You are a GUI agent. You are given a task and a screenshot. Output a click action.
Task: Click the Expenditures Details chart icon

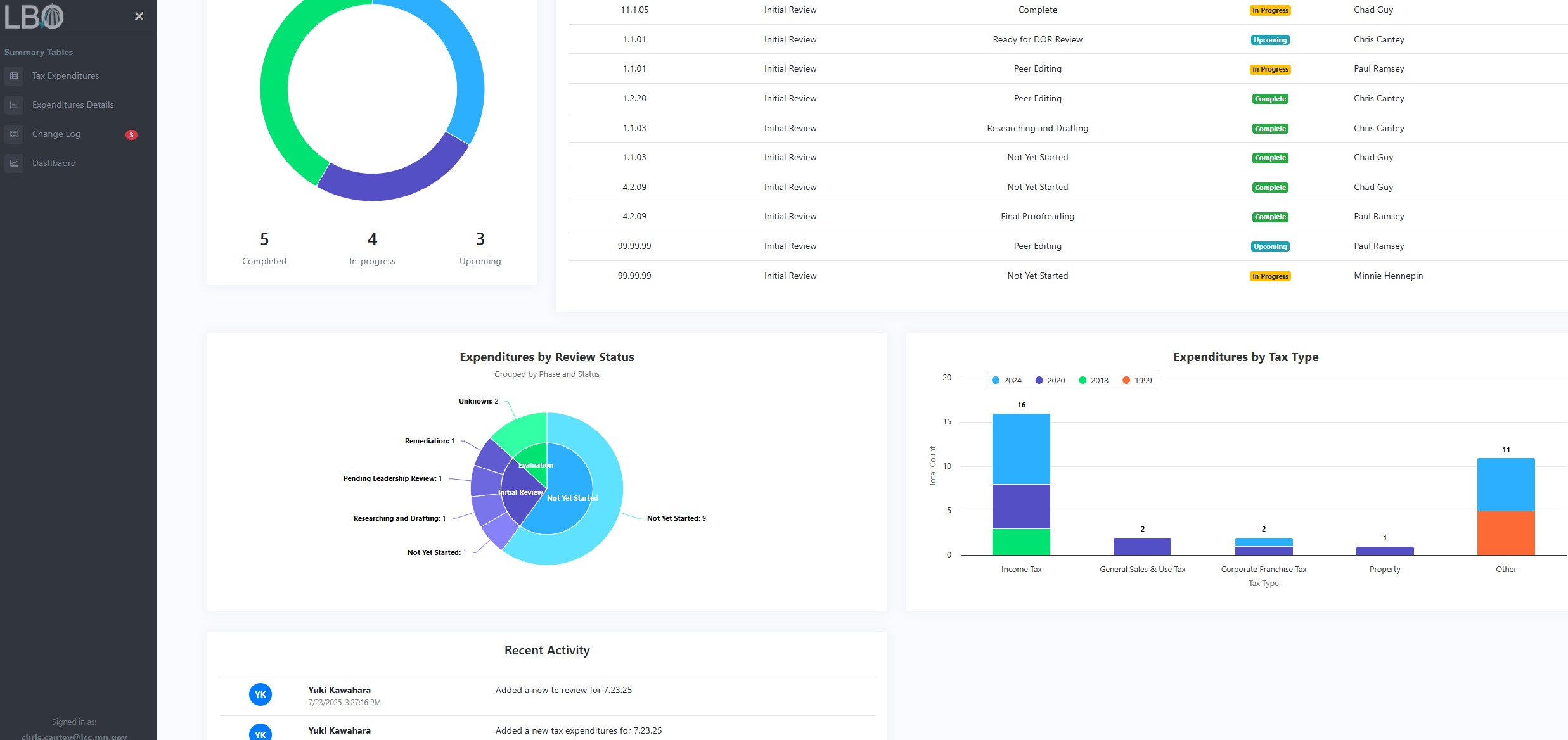[x=14, y=105]
